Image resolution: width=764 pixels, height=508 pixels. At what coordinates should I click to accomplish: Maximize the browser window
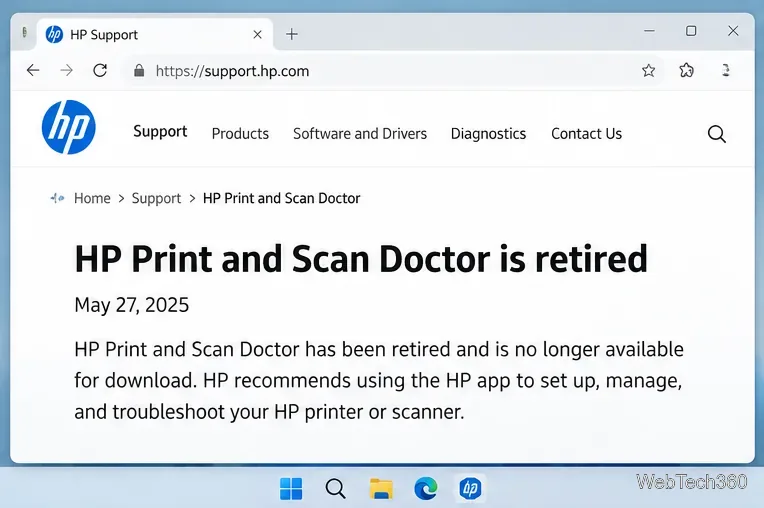tap(691, 31)
